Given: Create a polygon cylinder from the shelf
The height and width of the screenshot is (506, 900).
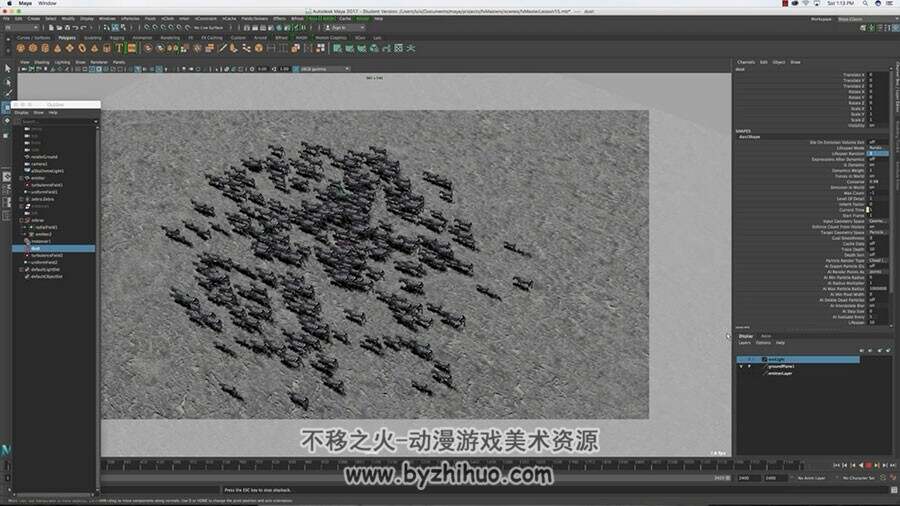Looking at the screenshot, I should [45, 48].
